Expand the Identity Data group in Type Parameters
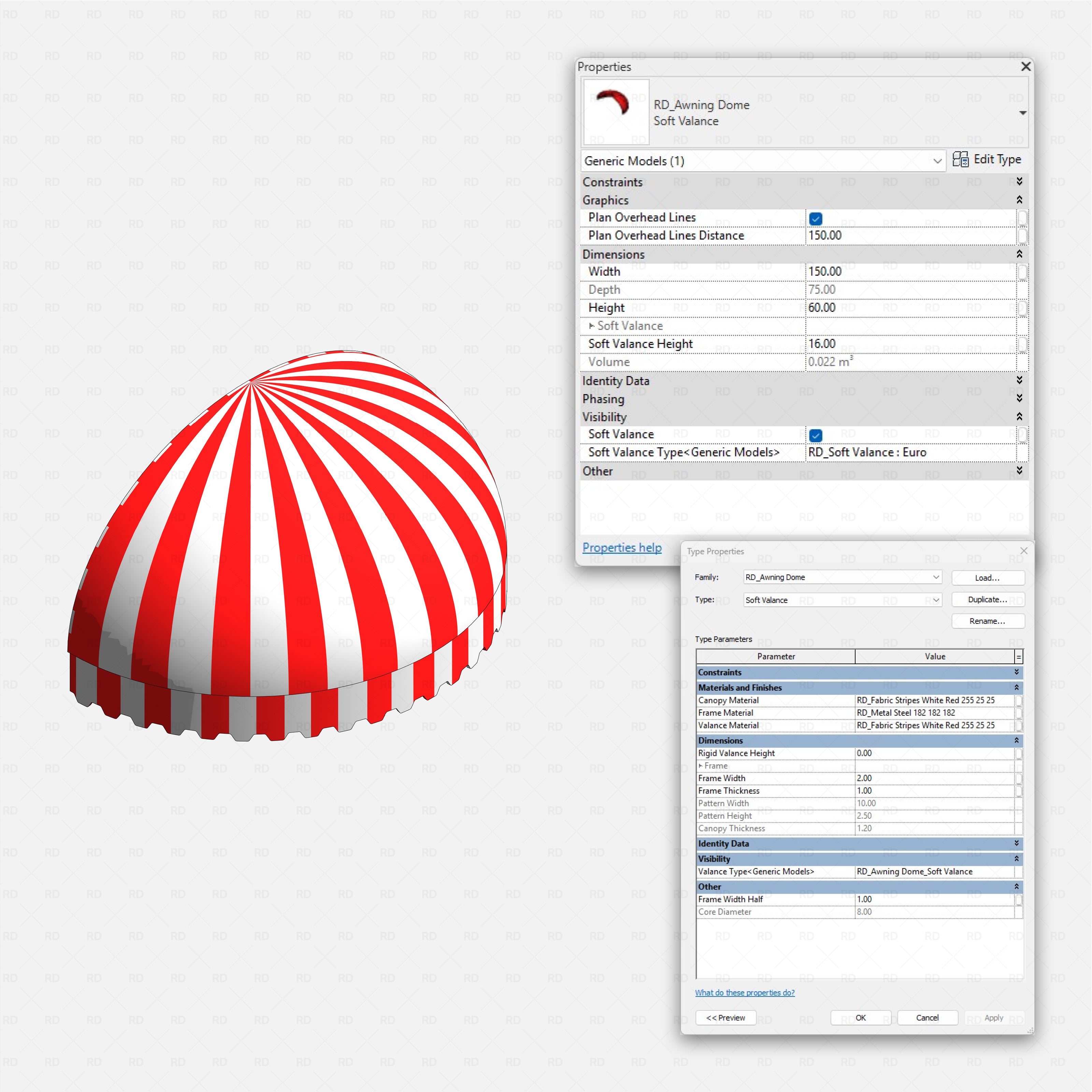 (1016, 843)
